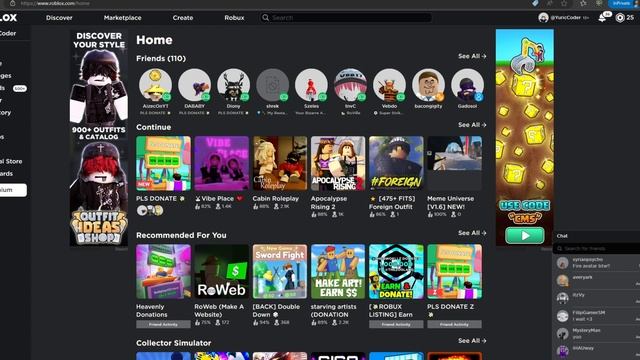Open Meme Universe game thumbnail

(454, 163)
